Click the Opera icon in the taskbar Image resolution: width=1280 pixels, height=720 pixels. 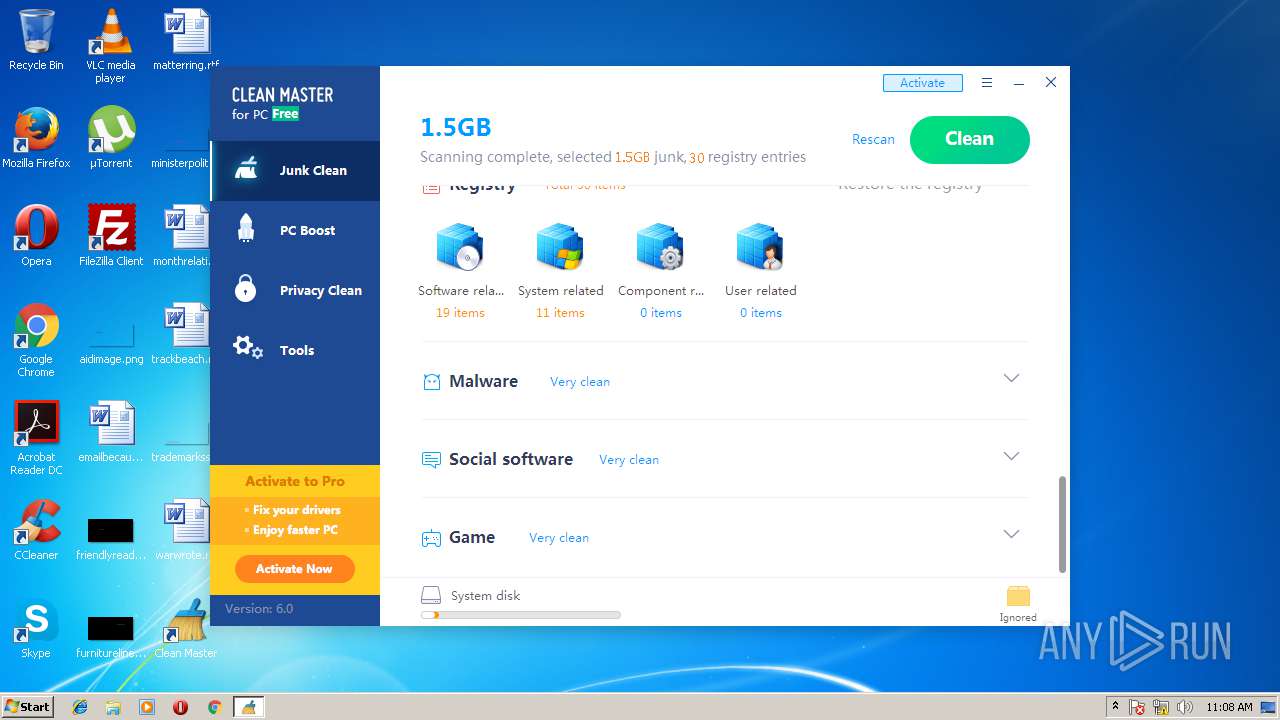coord(180,707)
